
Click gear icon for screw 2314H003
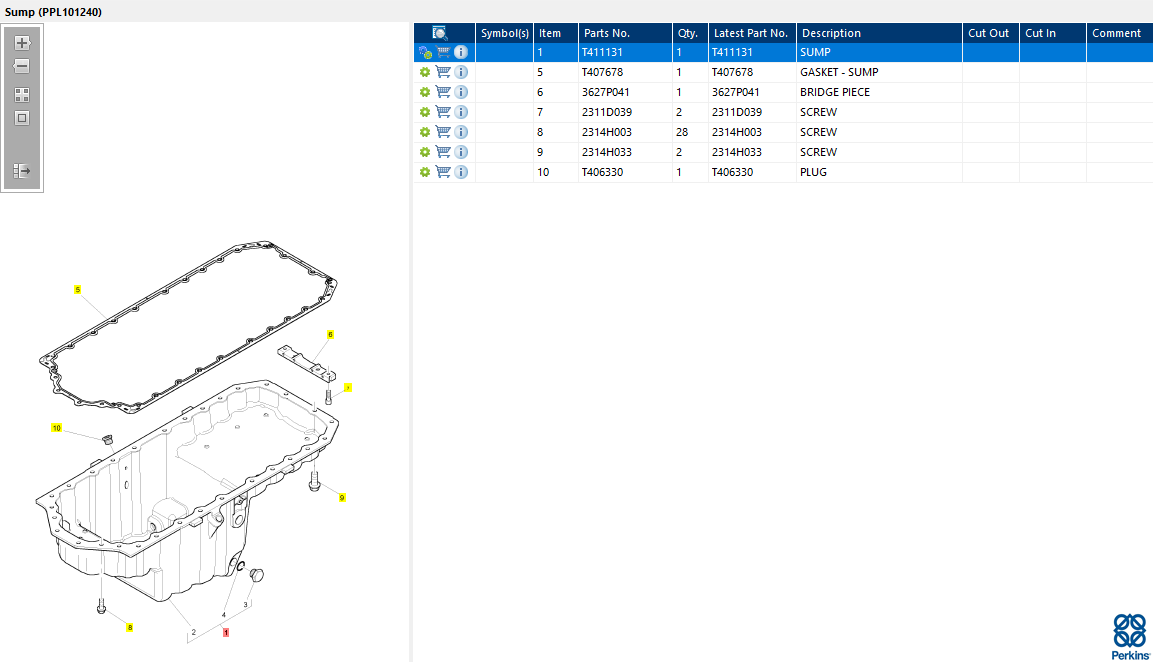(x=425, y=132)
